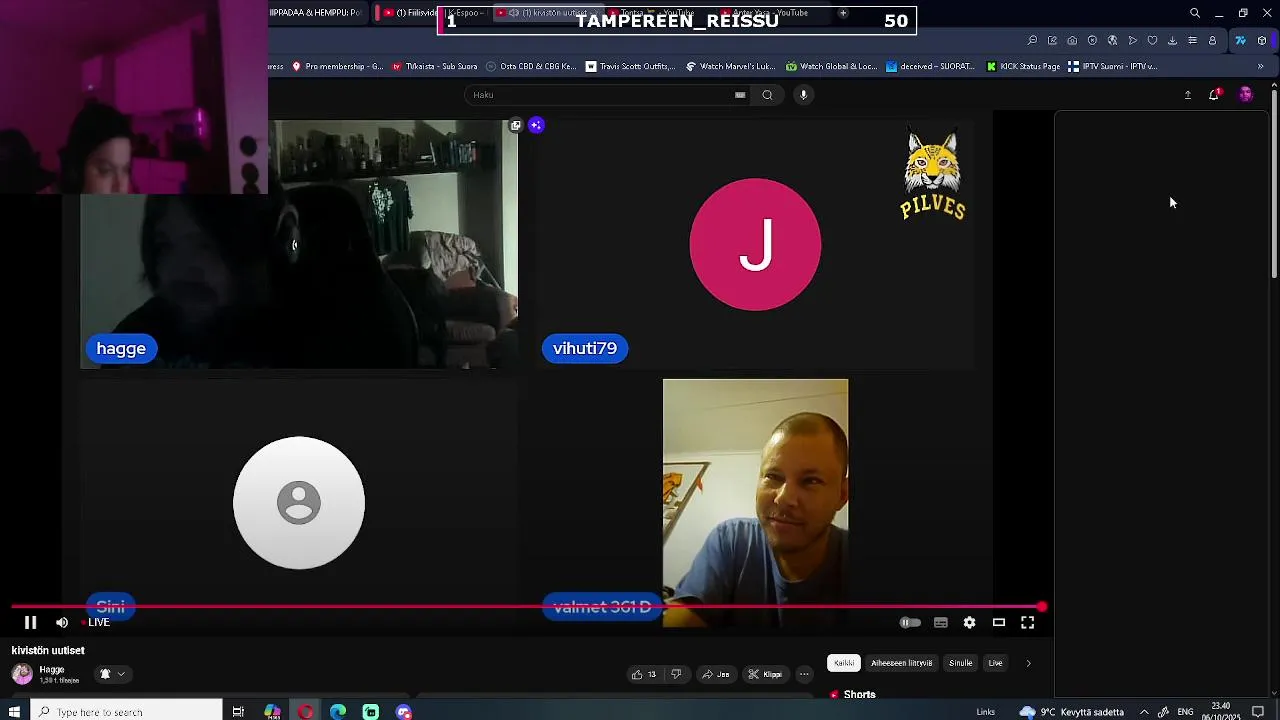Mute the video player volume
This screenshot has height=720, width=1280.
pos(62,622)
